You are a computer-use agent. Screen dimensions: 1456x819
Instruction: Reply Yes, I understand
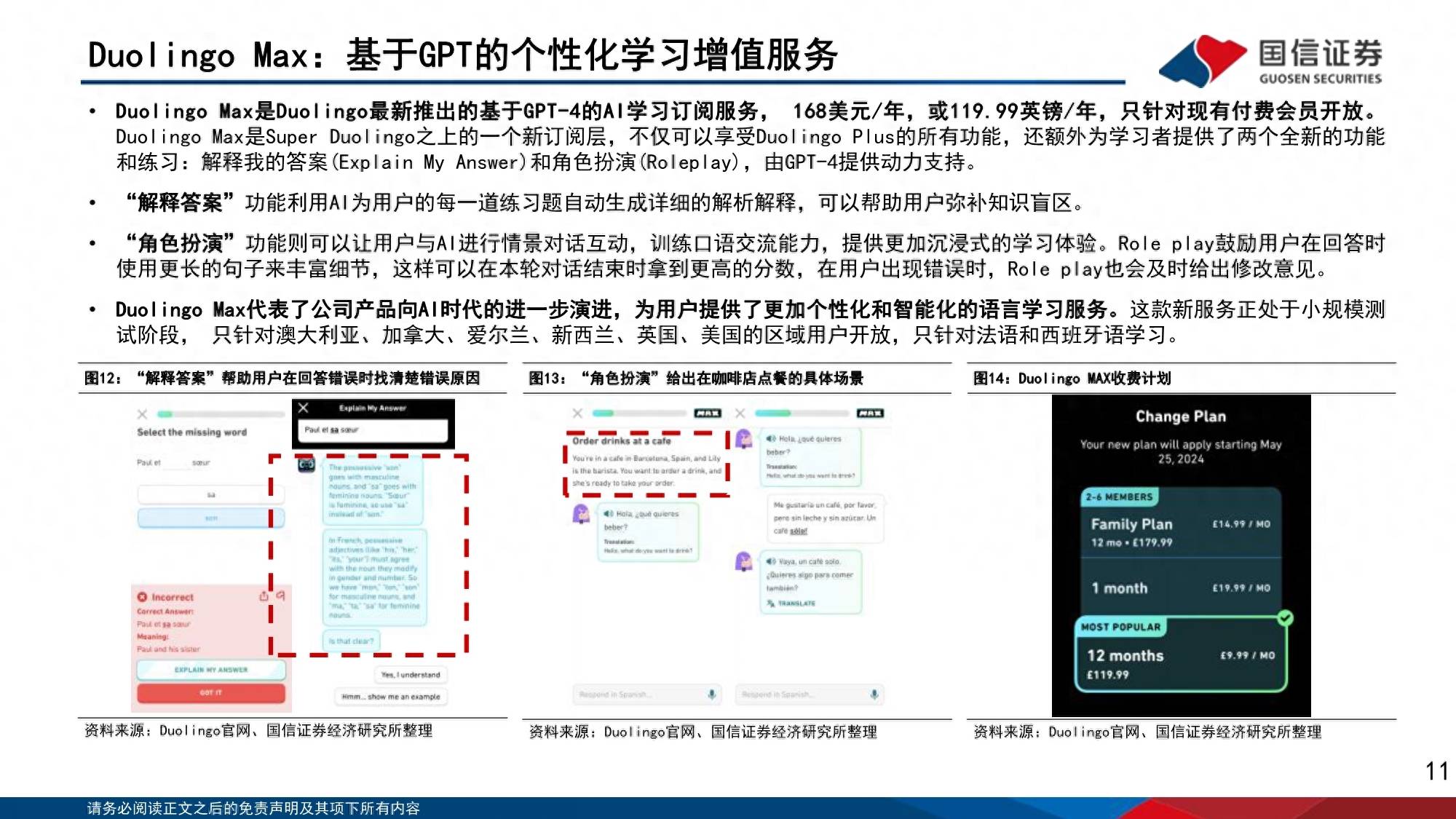click(x=411, y=675)
